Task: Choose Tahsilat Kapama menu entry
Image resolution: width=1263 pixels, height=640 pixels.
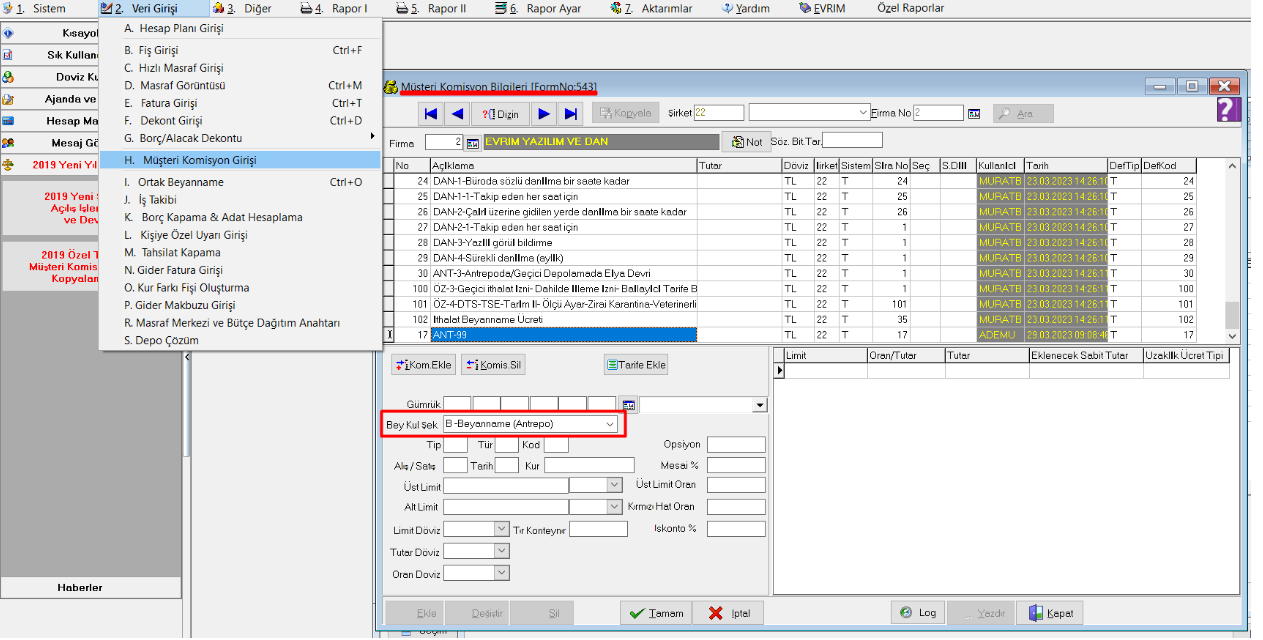Action: click(x=240, y=252)
